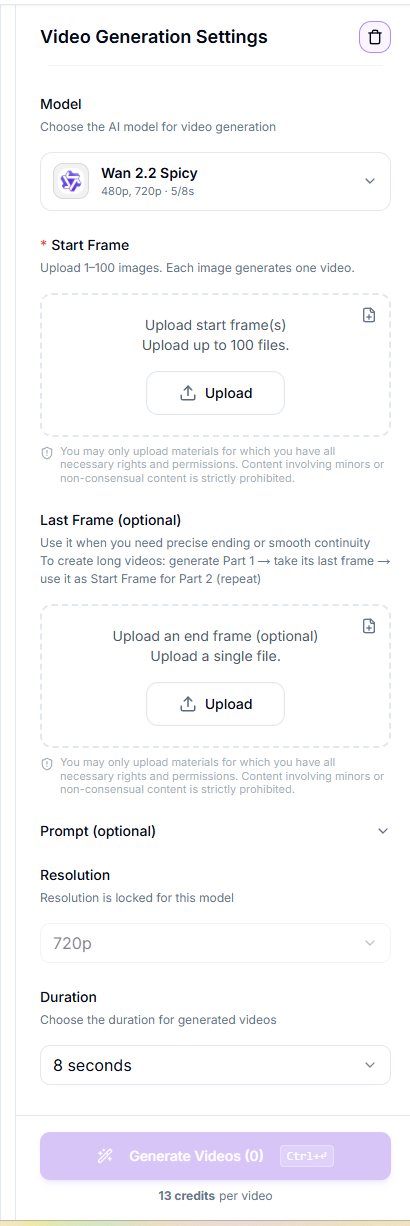Click the trash delete icon at top
This screenshot has height=1226, width=410.
click(374, 38)
